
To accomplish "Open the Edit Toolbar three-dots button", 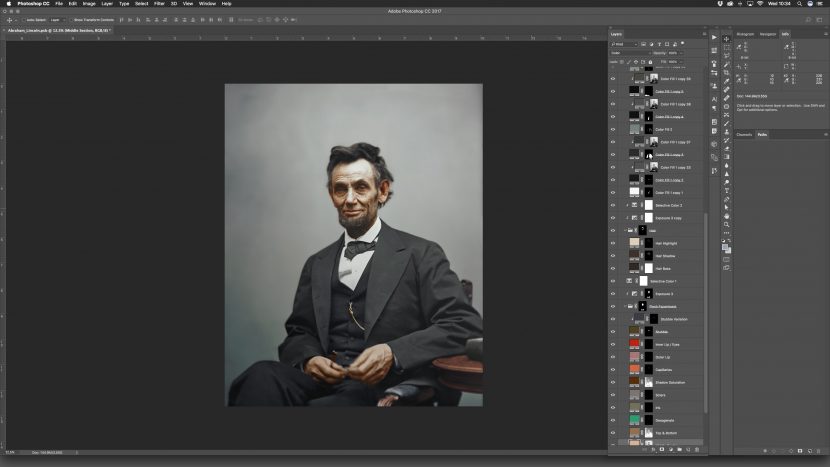I will pyautogui.click(x=726, y=233).
